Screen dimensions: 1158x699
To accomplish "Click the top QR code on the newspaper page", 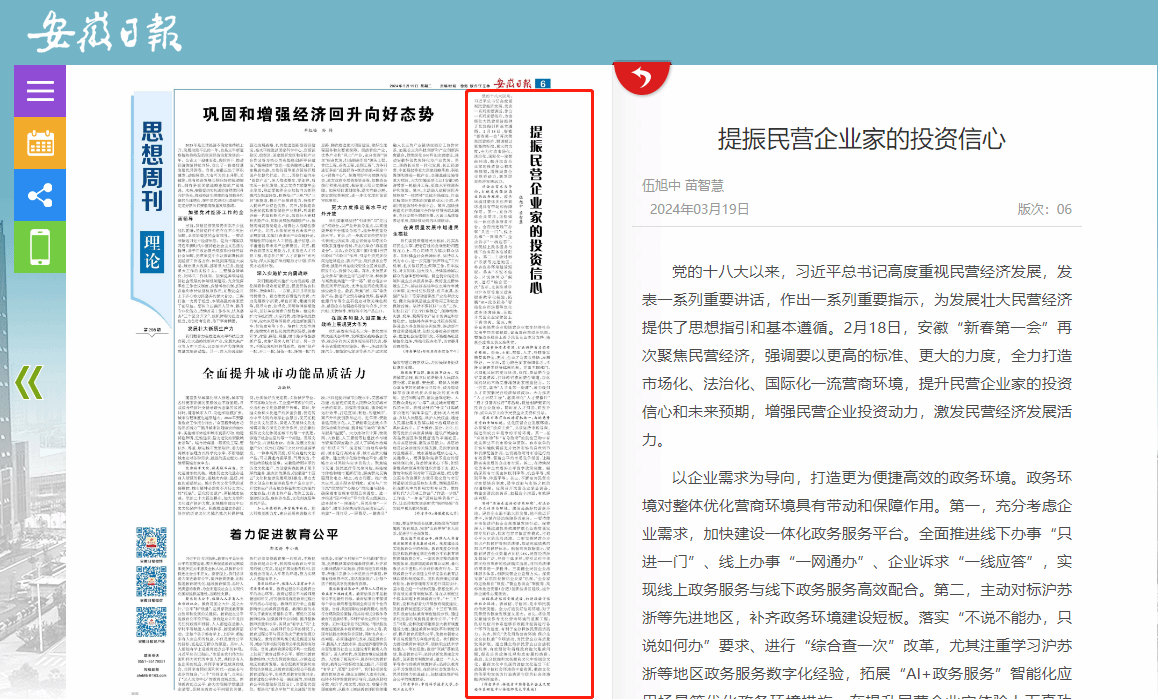I will click(x=152, y=542).
